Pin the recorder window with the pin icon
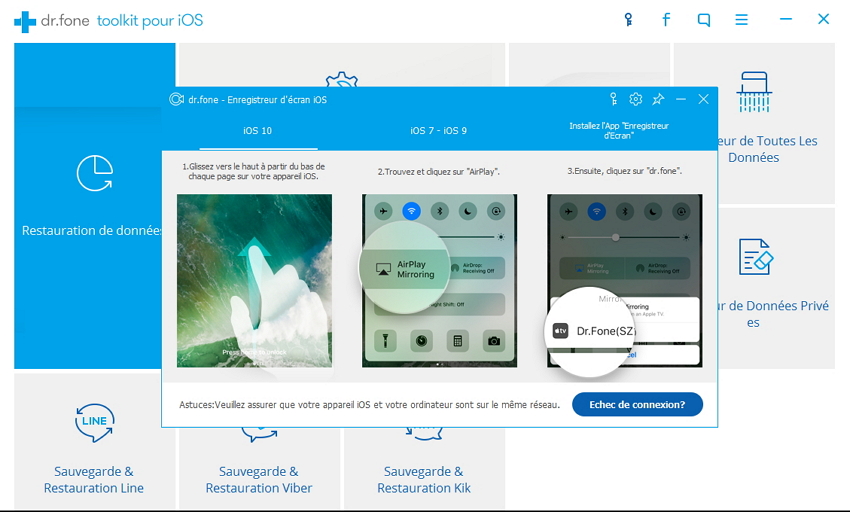Image resolution: width=850 pixels, height=512 pixels. (658, 99)
